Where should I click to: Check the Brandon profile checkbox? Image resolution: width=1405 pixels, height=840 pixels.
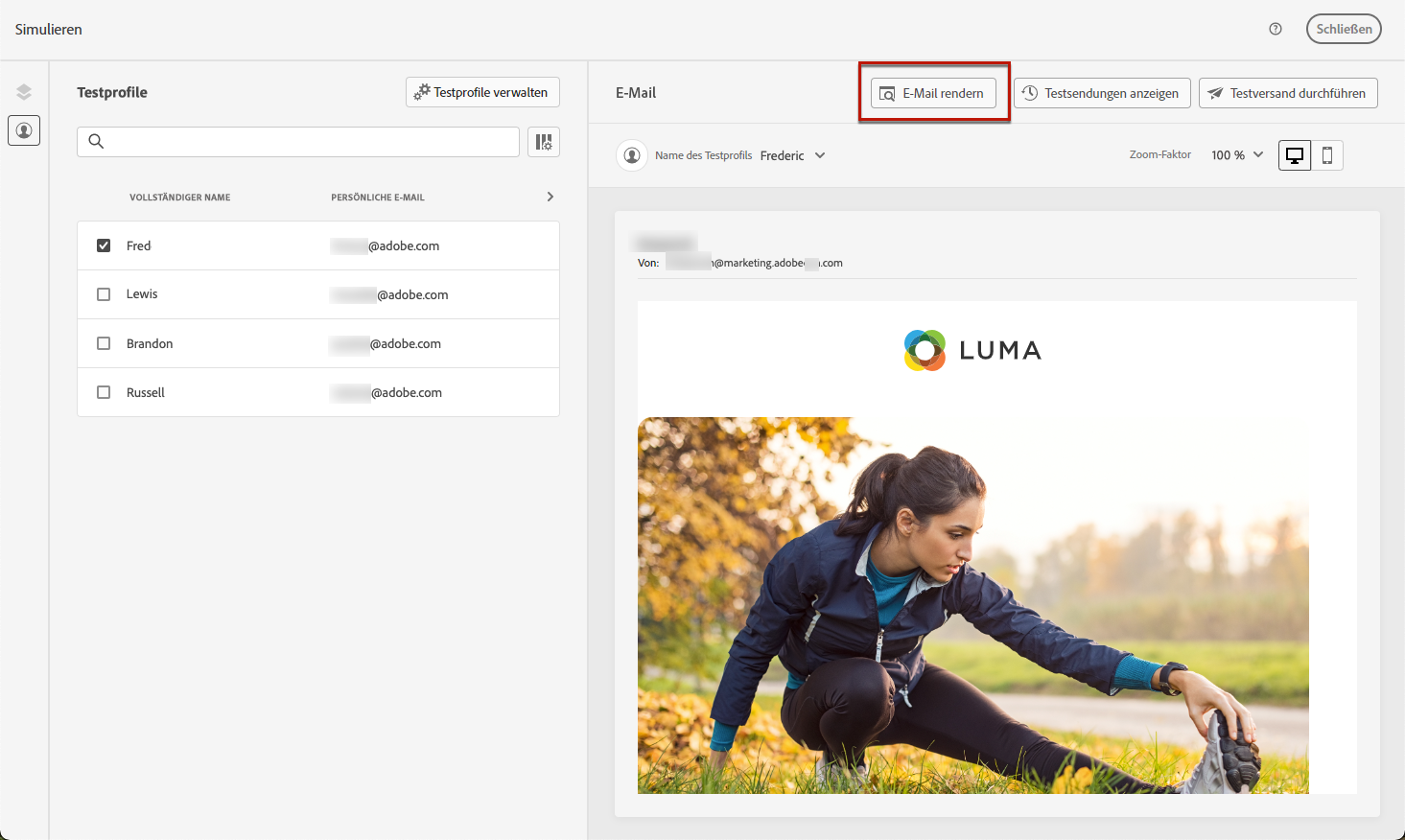(x=104, y=343)
